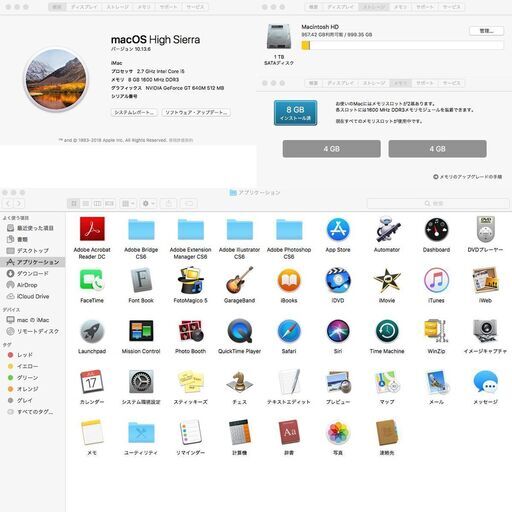Launch GarageBand guitar icon
The image size is (512, 512).
[240, 280]
